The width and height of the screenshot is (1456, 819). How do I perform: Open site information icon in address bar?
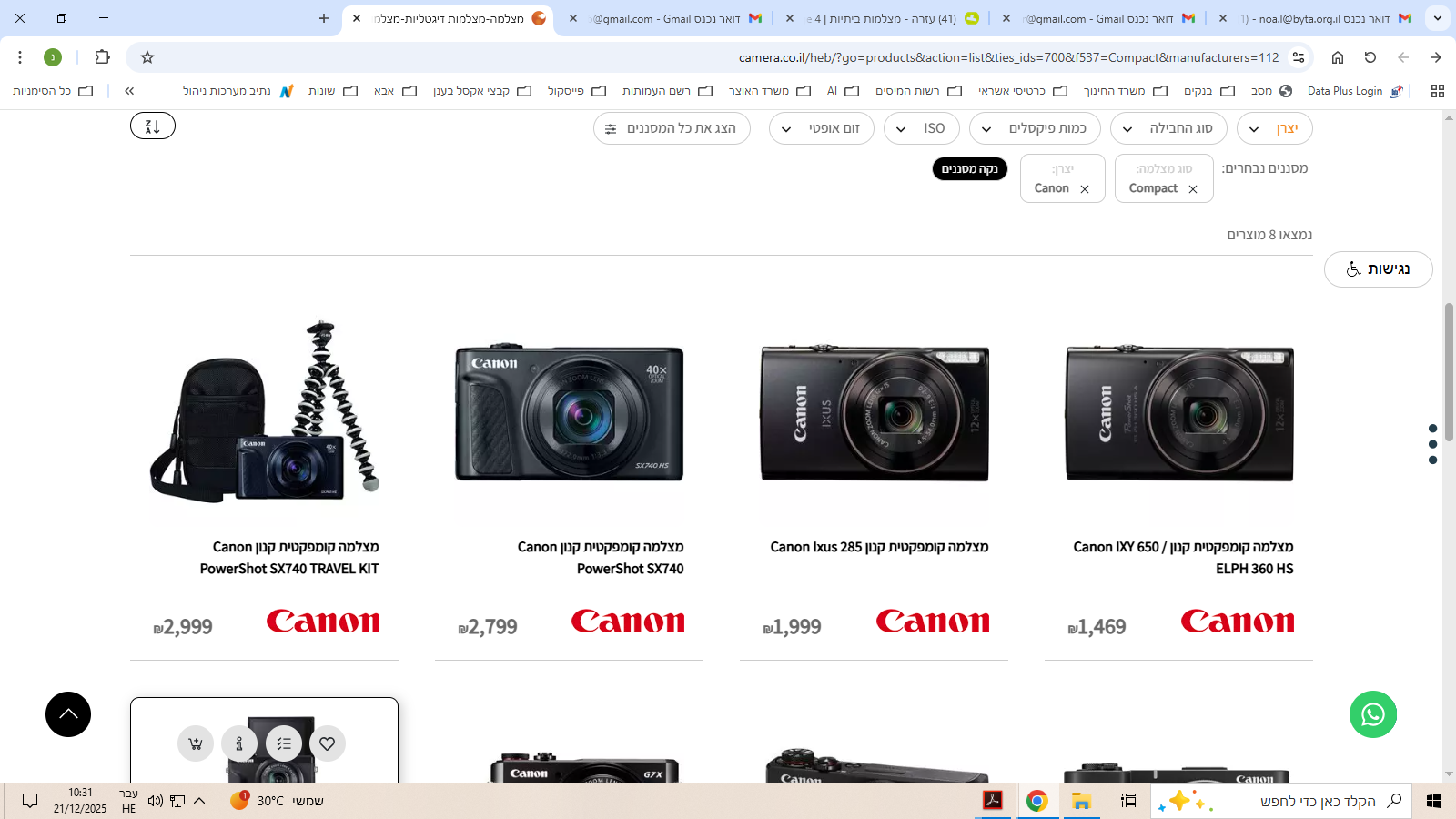(x=1299, y=57)
